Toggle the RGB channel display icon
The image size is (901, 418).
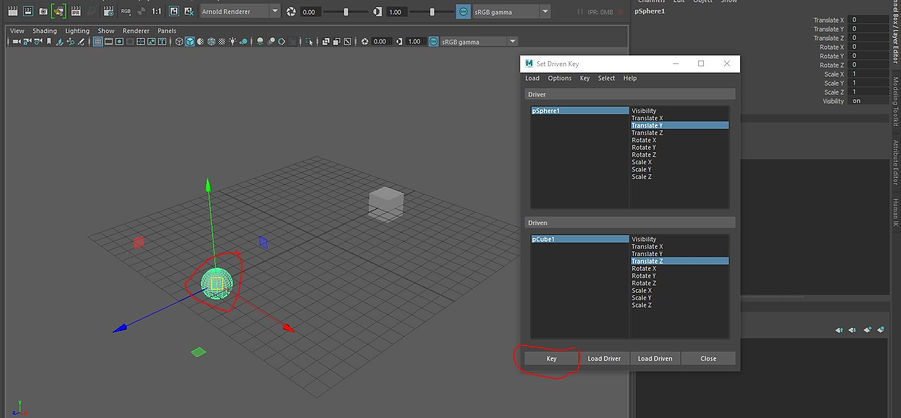126,11
